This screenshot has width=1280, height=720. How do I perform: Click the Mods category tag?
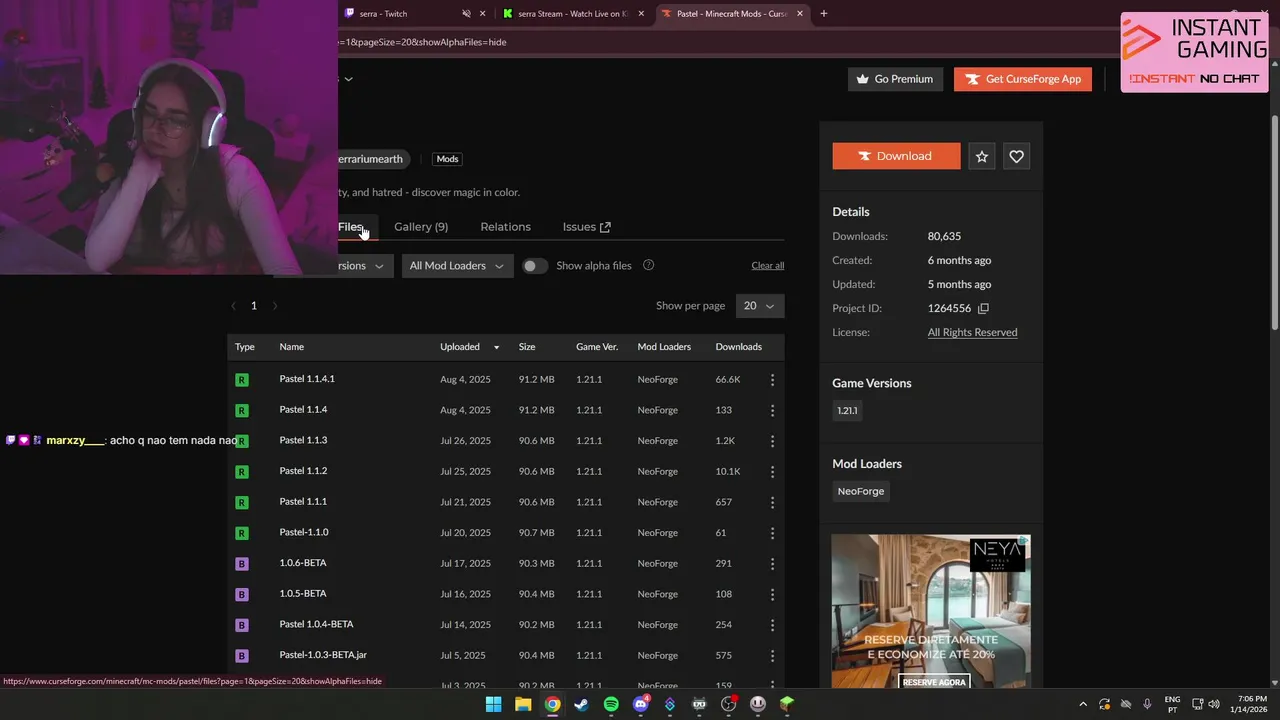[x=447, y=159]
